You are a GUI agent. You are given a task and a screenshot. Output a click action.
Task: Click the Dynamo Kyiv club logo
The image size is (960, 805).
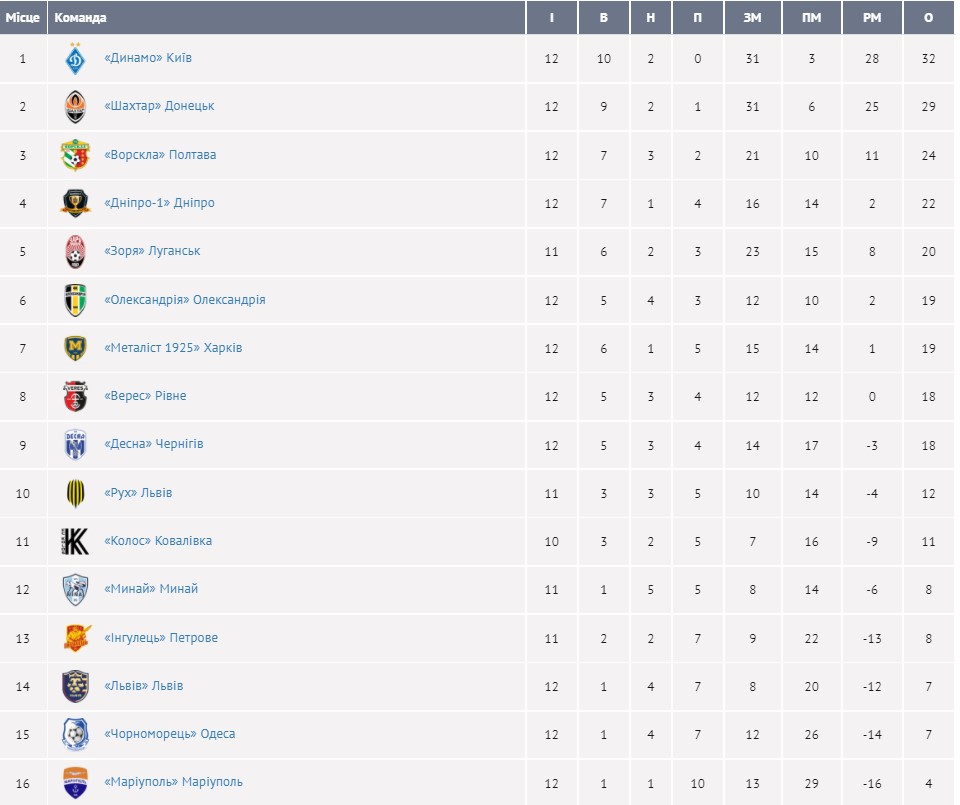point(75,59)
